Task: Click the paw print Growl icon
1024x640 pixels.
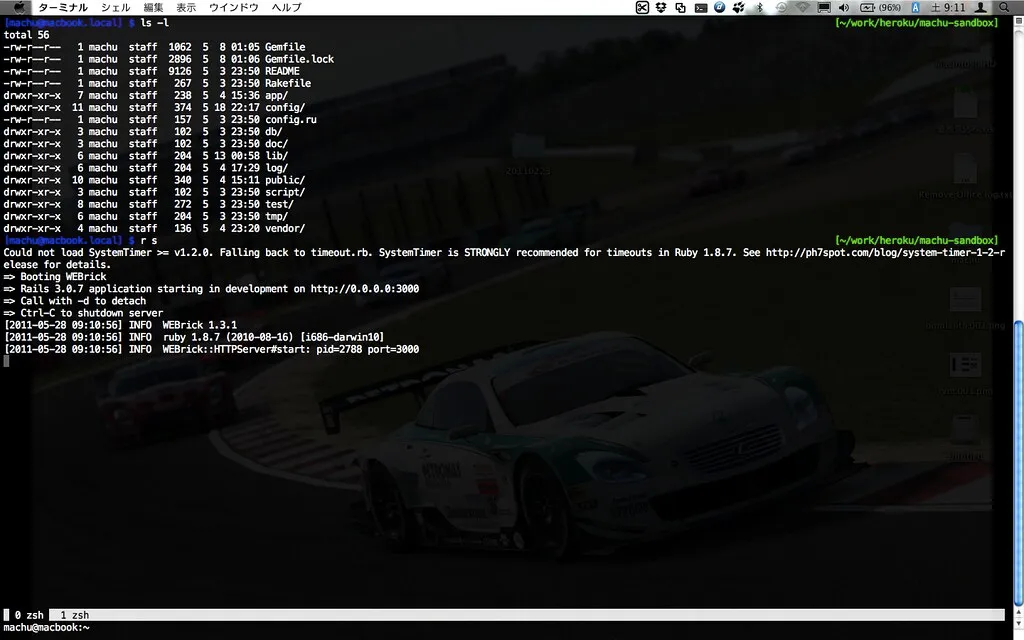Action: tap(739, 7)
